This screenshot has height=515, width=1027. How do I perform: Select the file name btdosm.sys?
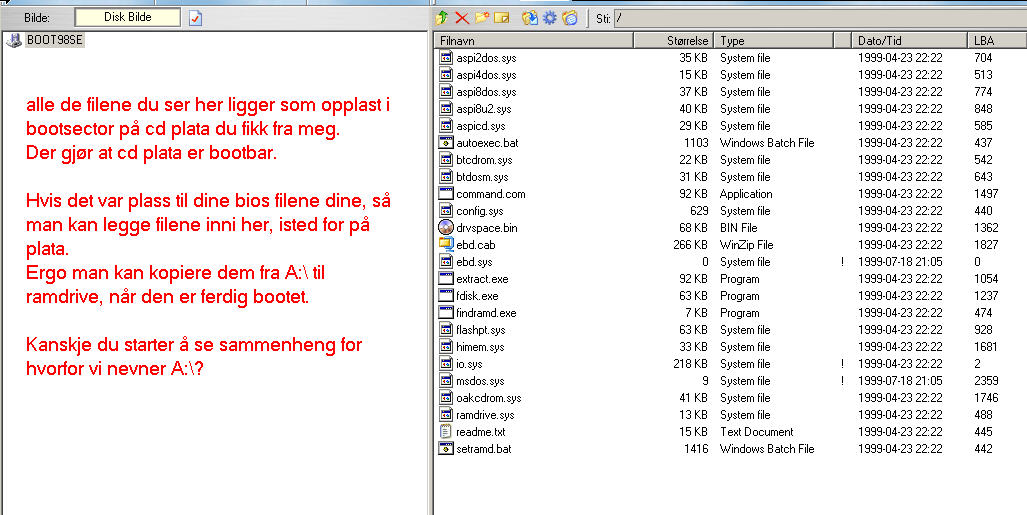pos(482,177)
